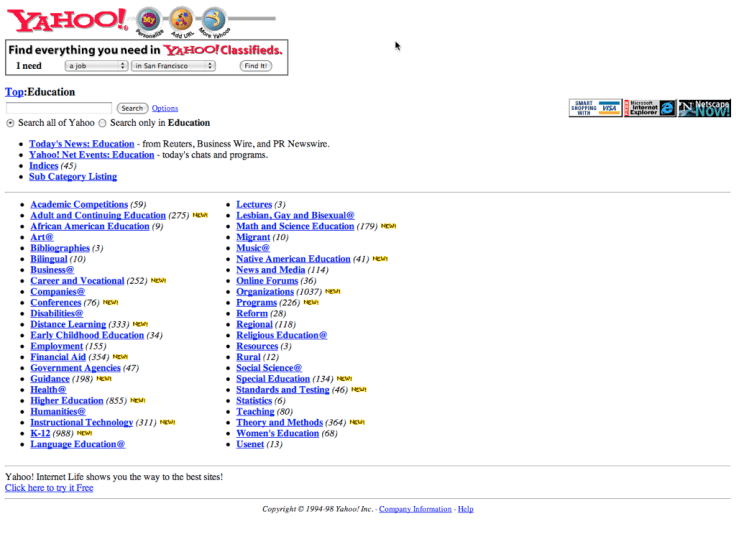Image resolution: width=736 pixels, height=552 pixels.
Task: Open Early Childhood Education category
Action: (x=87, y=335)
